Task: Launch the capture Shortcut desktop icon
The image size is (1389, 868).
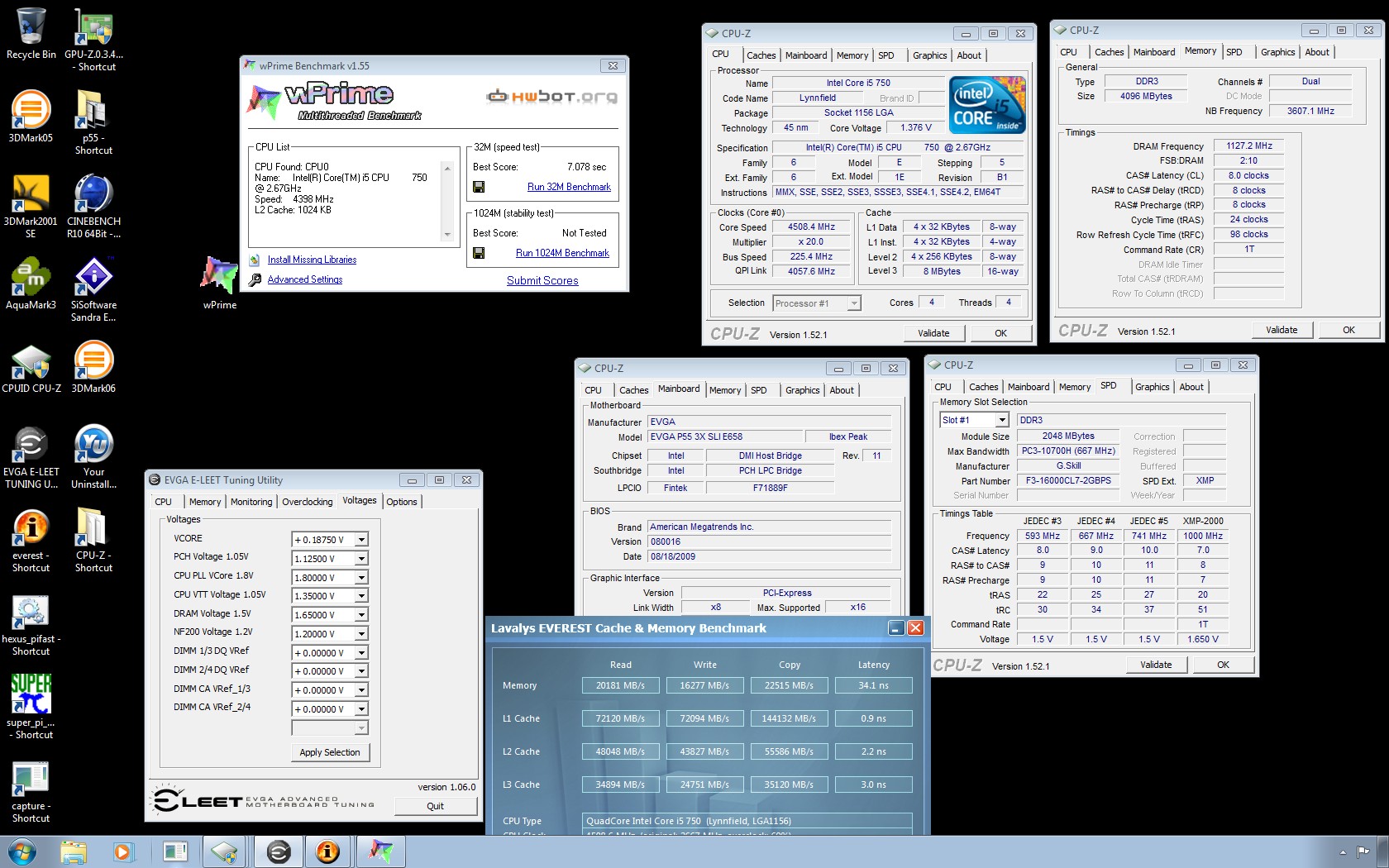Action: (x=31, y=792)
